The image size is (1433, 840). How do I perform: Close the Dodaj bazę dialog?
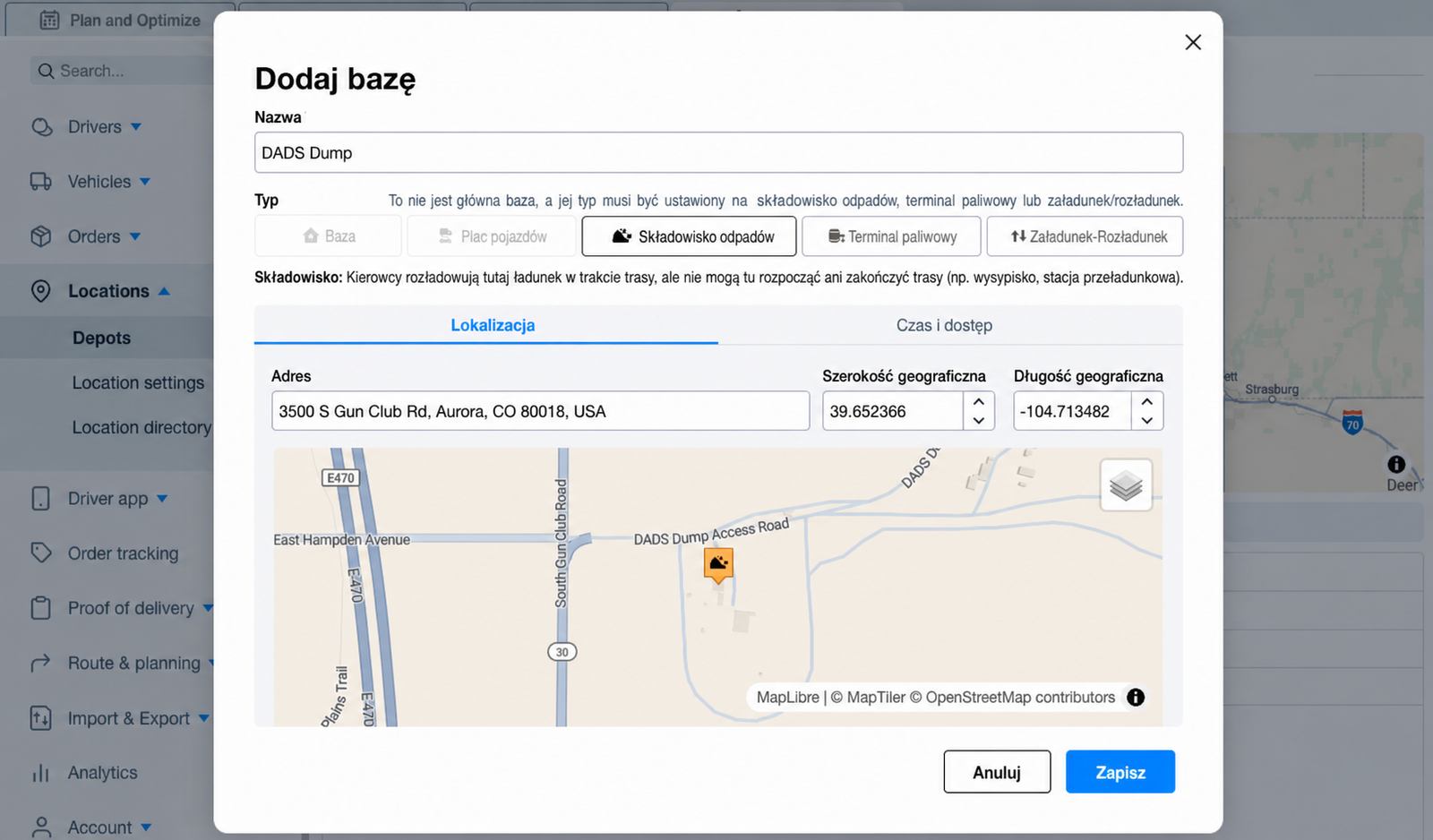pos(1193,42)
